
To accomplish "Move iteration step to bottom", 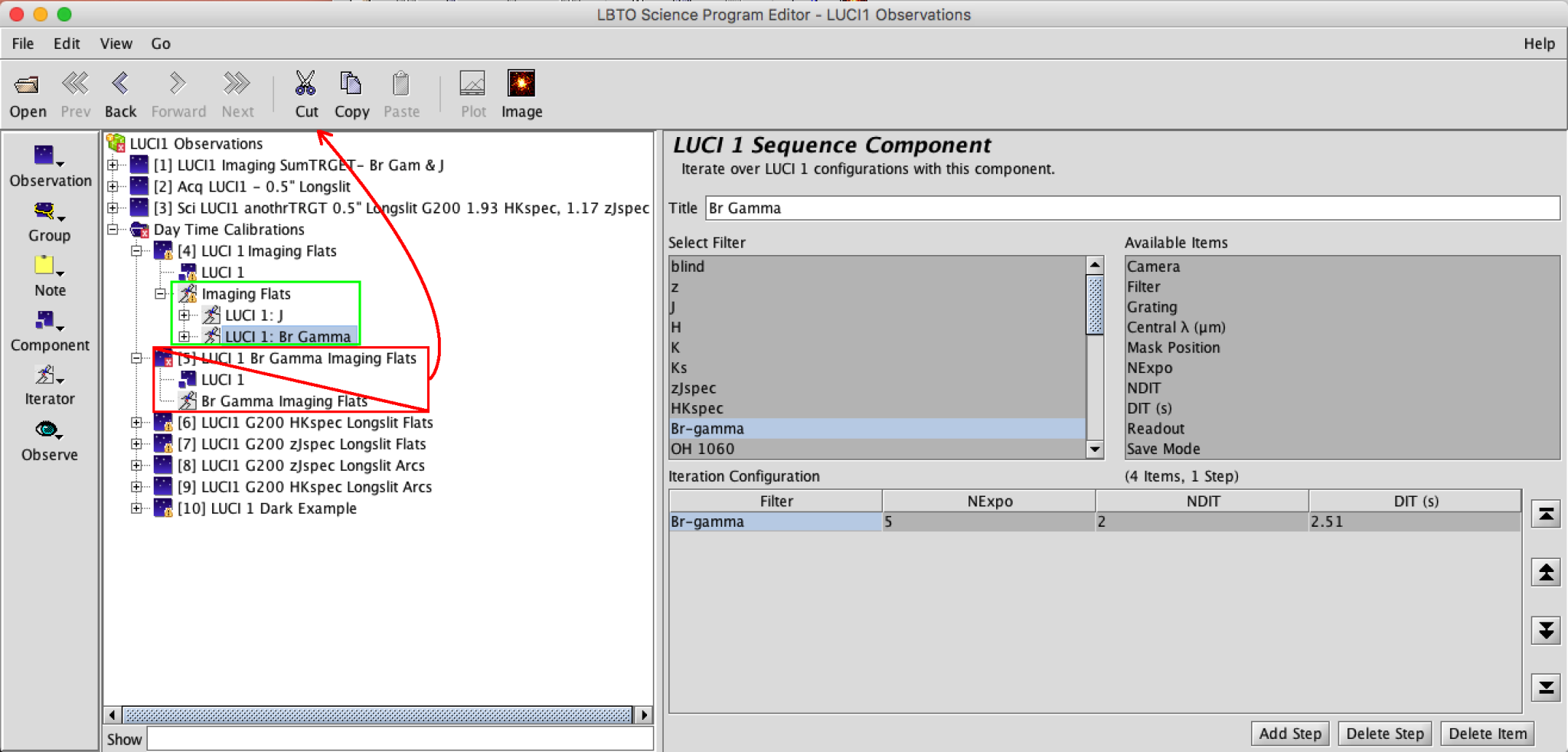I will [1546, 687].
